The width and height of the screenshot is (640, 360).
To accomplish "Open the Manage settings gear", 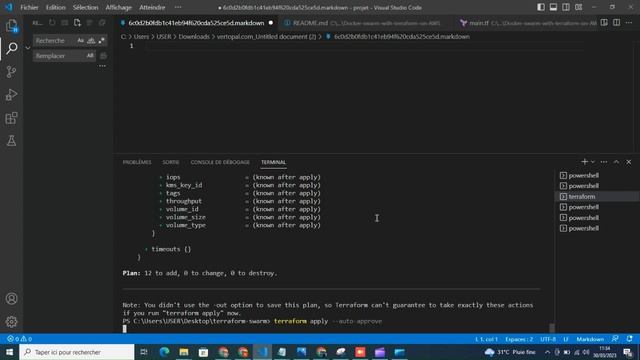I will click(11, 322).
